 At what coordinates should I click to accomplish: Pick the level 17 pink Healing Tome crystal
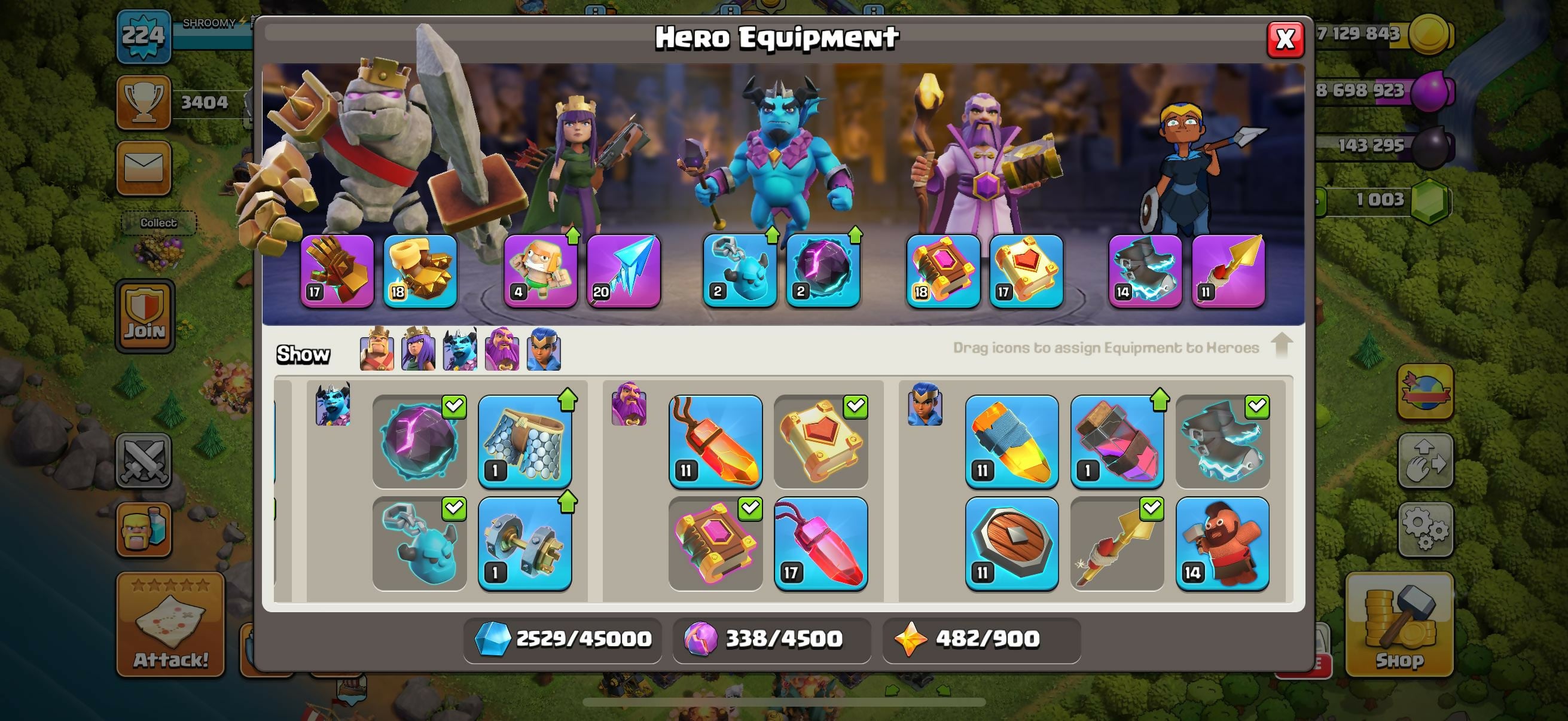point(820,543)
